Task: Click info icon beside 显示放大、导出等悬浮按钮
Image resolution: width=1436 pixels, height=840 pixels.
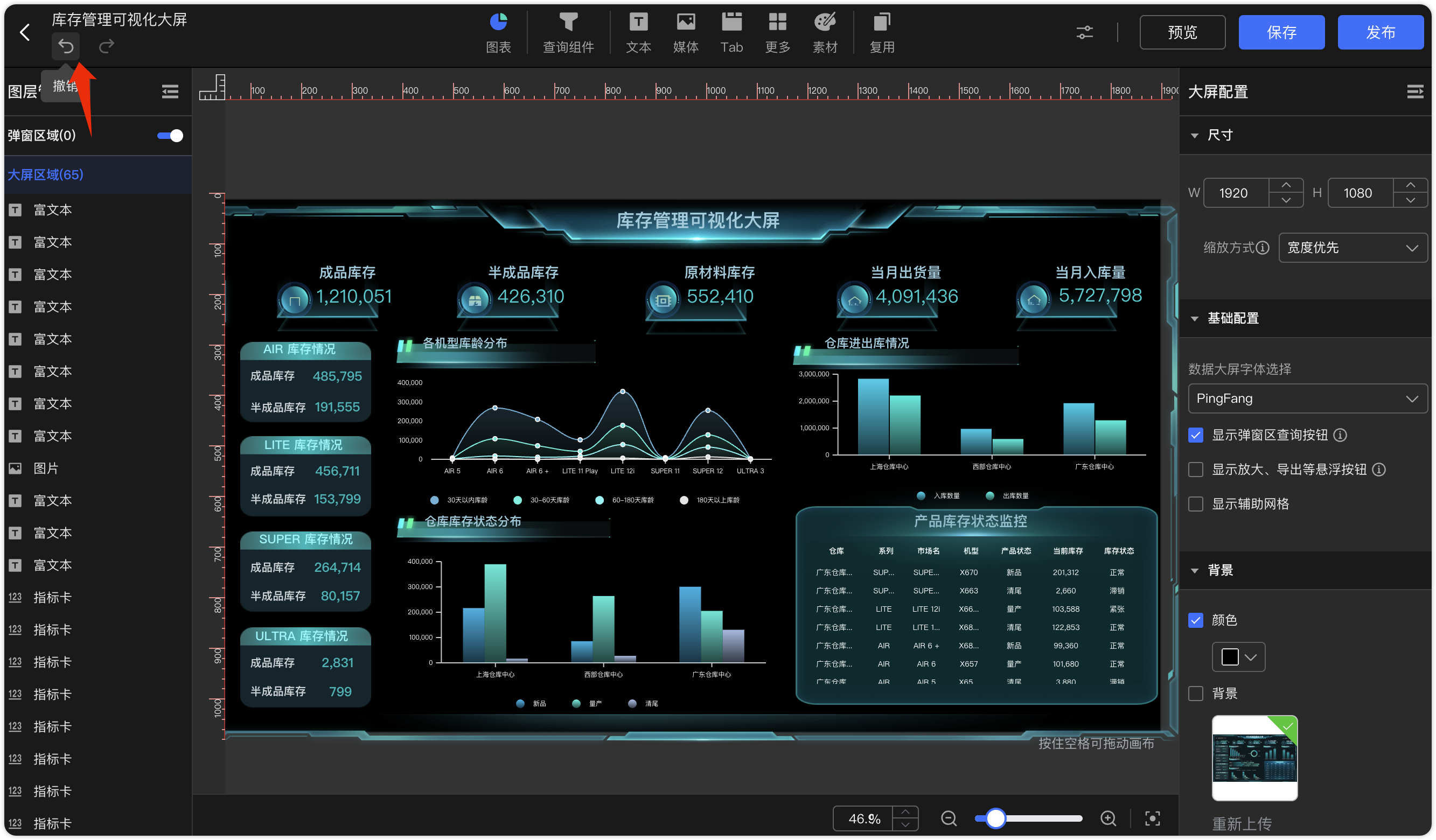Action: point(1379,469)
